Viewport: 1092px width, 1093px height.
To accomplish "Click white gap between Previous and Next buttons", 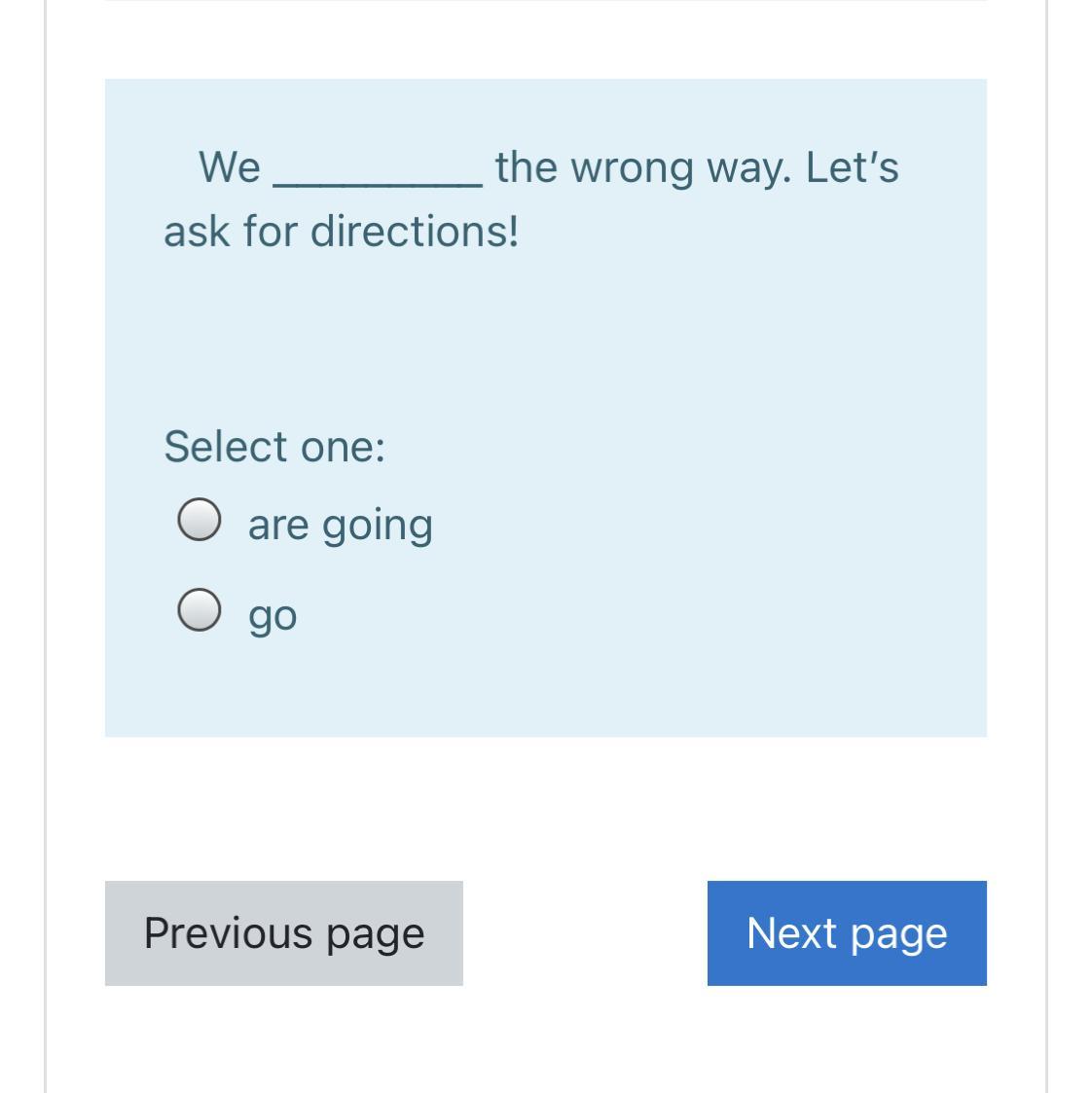I will (585, 933).
